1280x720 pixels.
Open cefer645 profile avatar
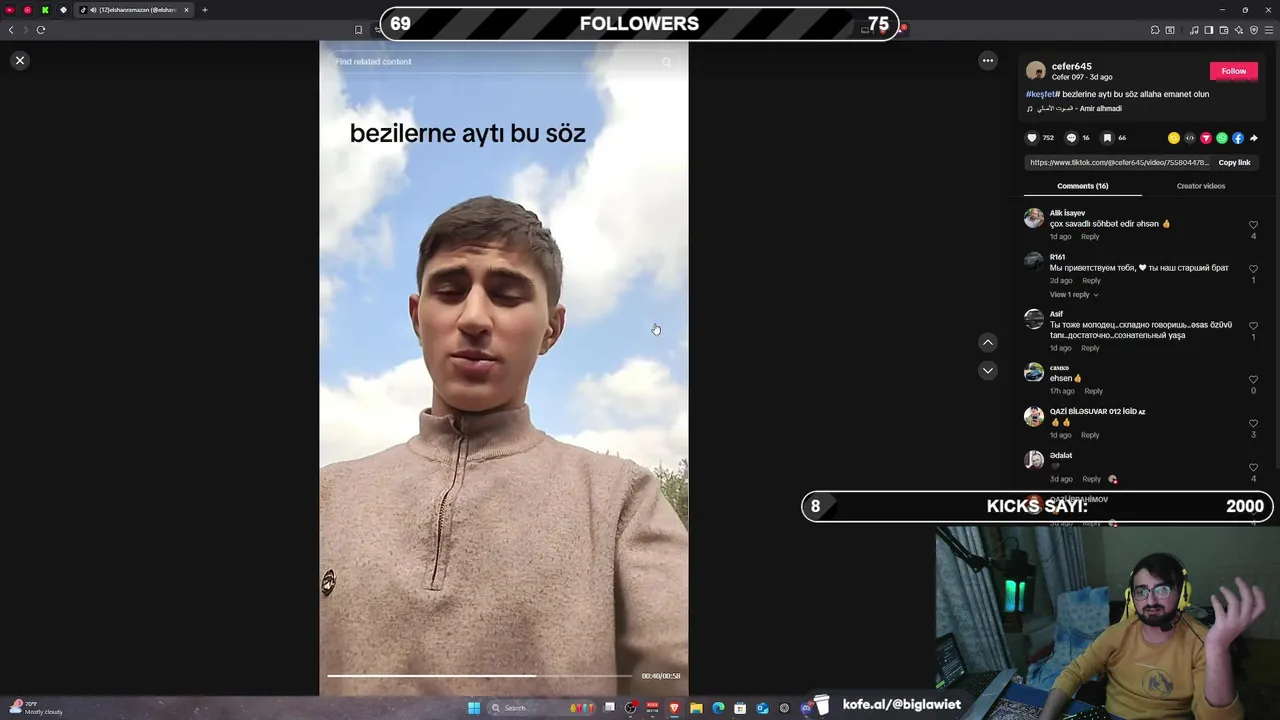[x=1036, y=71]
